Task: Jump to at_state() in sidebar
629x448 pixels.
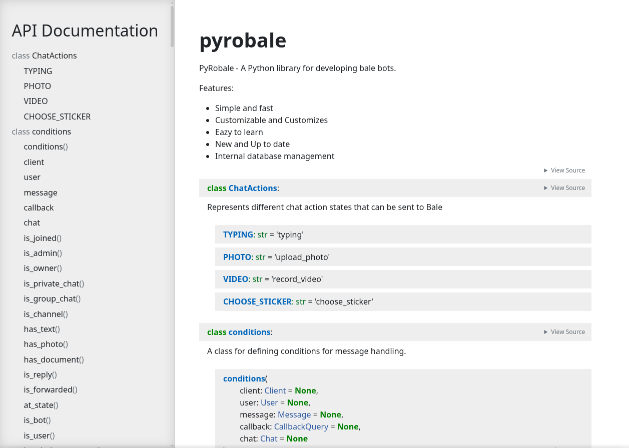Action: click(41, 405)
